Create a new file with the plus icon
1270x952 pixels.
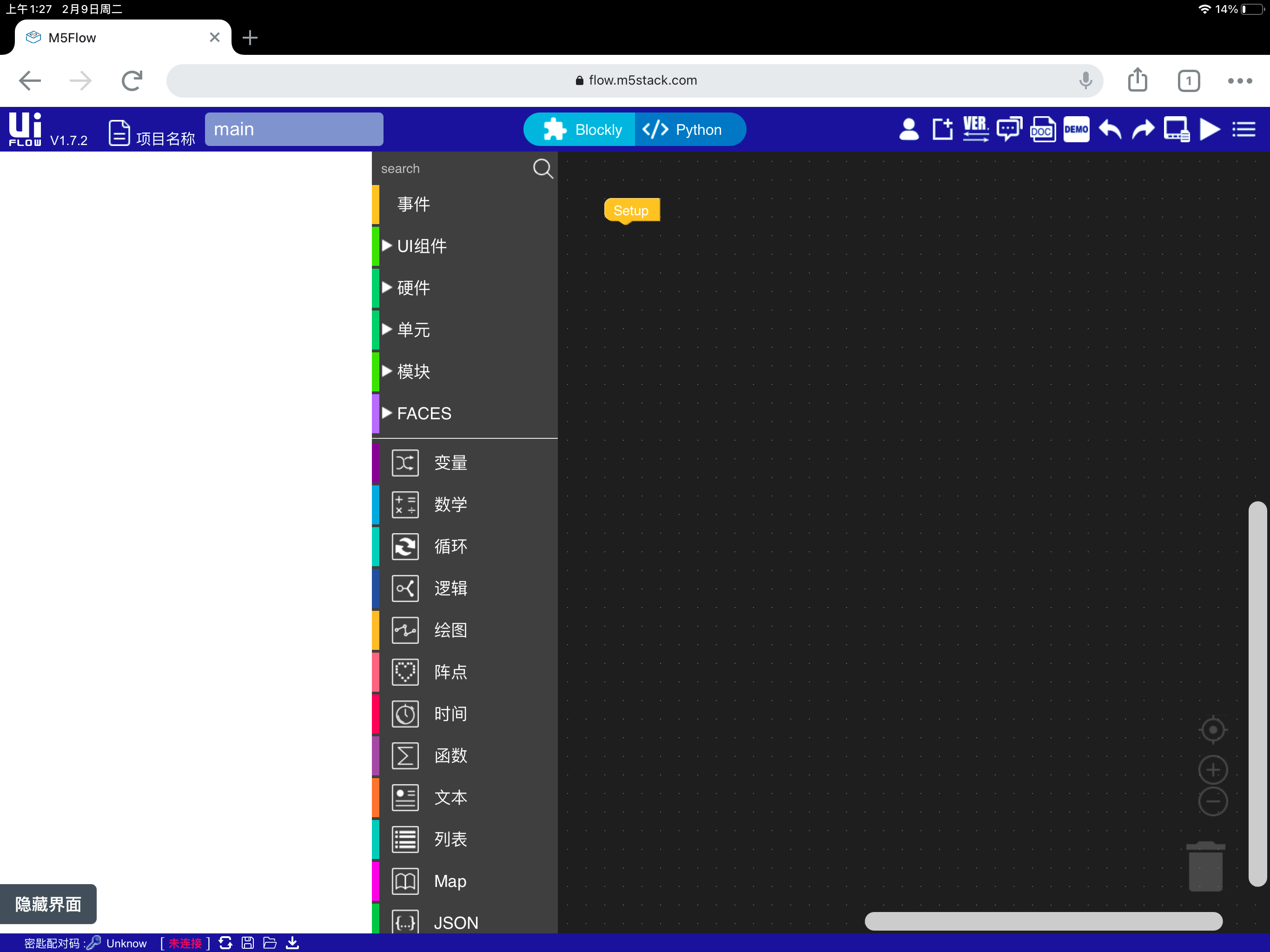coord(942,129)
